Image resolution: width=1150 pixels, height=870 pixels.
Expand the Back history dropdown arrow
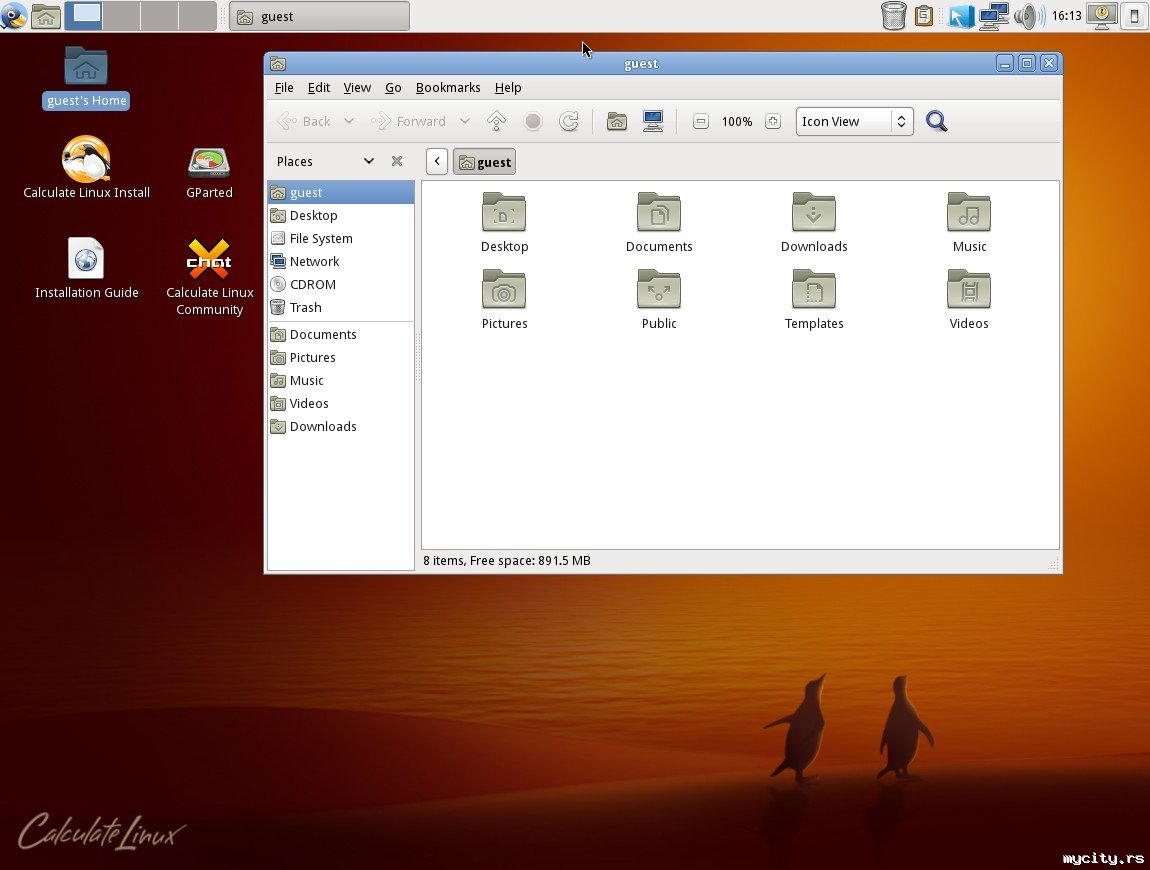point(348,122)
